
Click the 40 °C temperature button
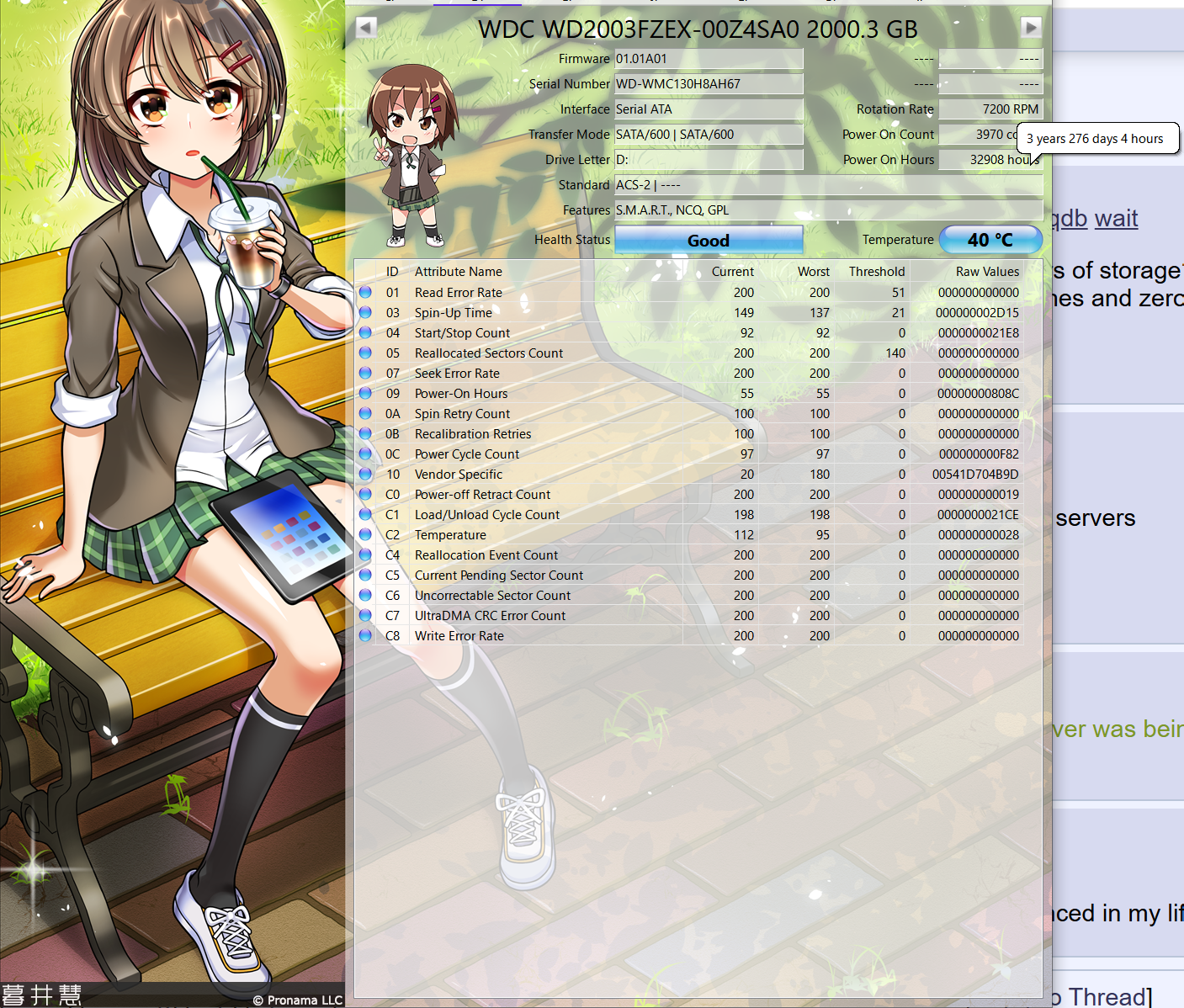pos(990,240)
